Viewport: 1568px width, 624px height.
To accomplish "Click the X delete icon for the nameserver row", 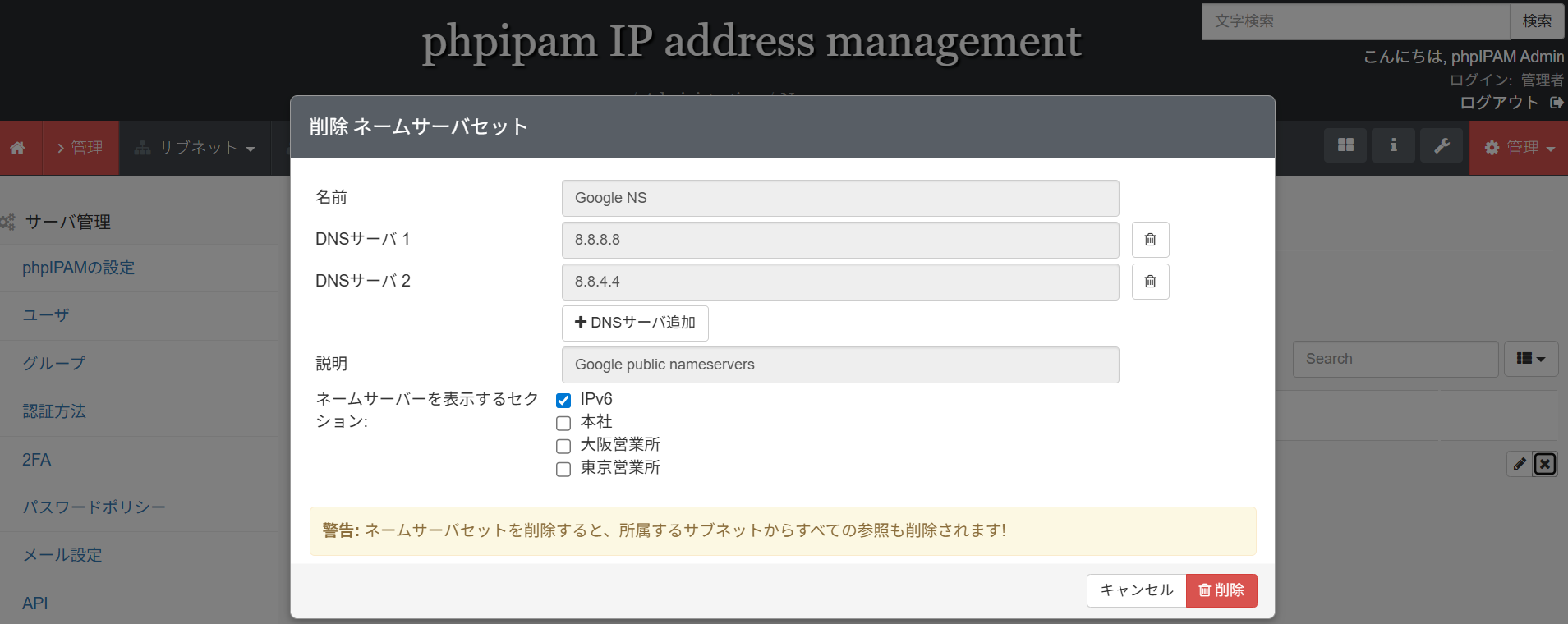I will tap(1545, 464).
